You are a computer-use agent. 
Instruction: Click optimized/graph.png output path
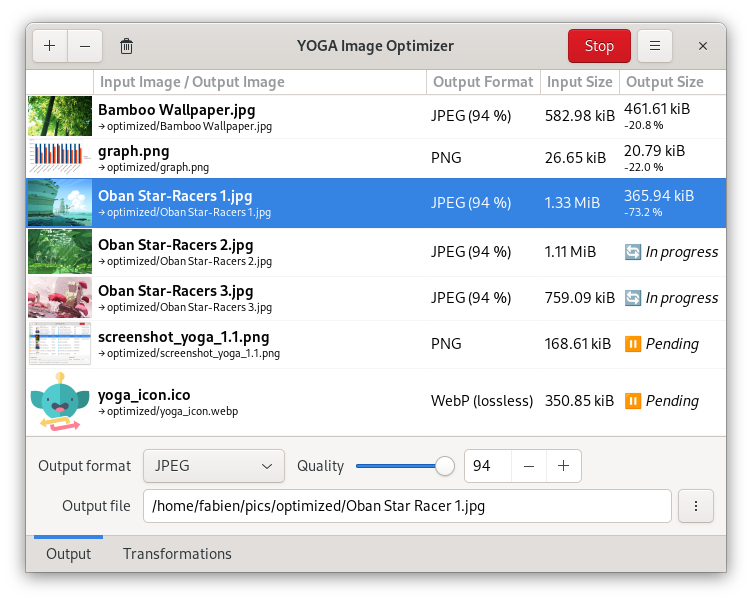[x=158, y=167]
